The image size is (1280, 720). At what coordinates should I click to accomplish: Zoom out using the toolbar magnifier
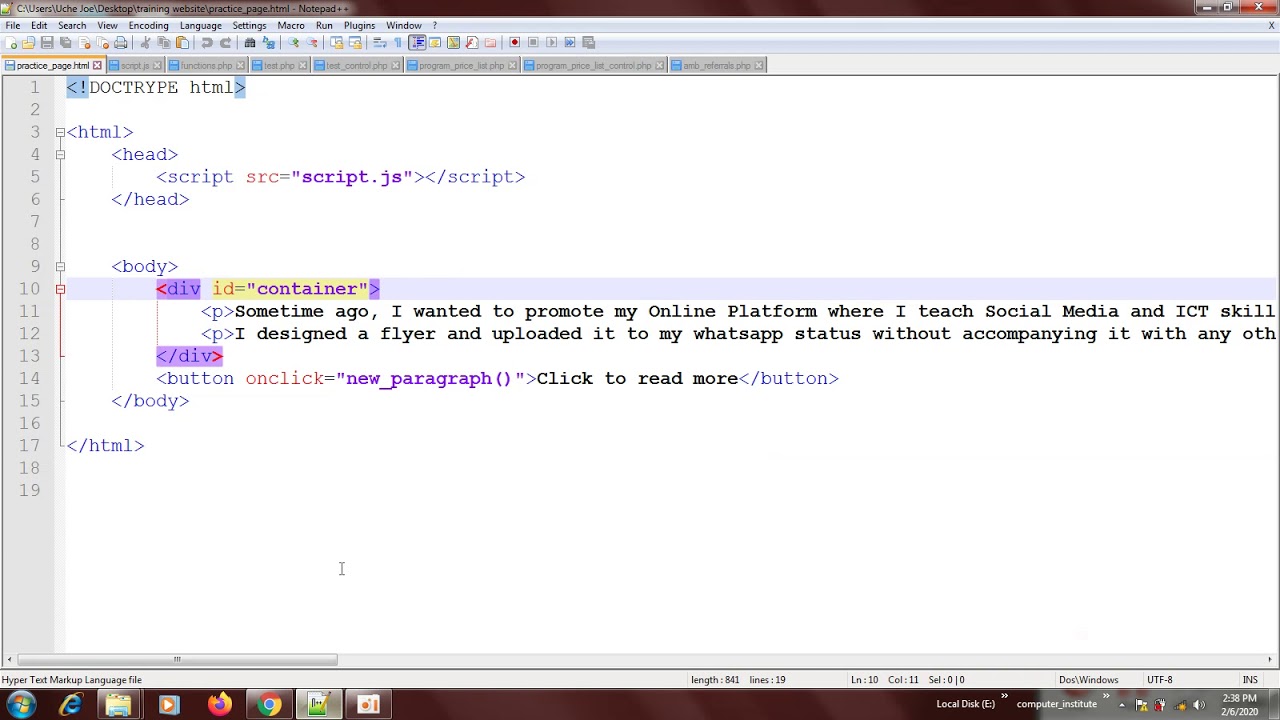pos(312,42)
